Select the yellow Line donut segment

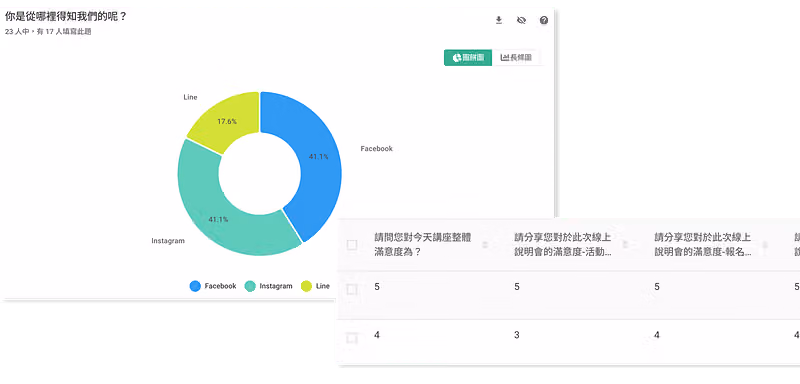coord(227,121)
